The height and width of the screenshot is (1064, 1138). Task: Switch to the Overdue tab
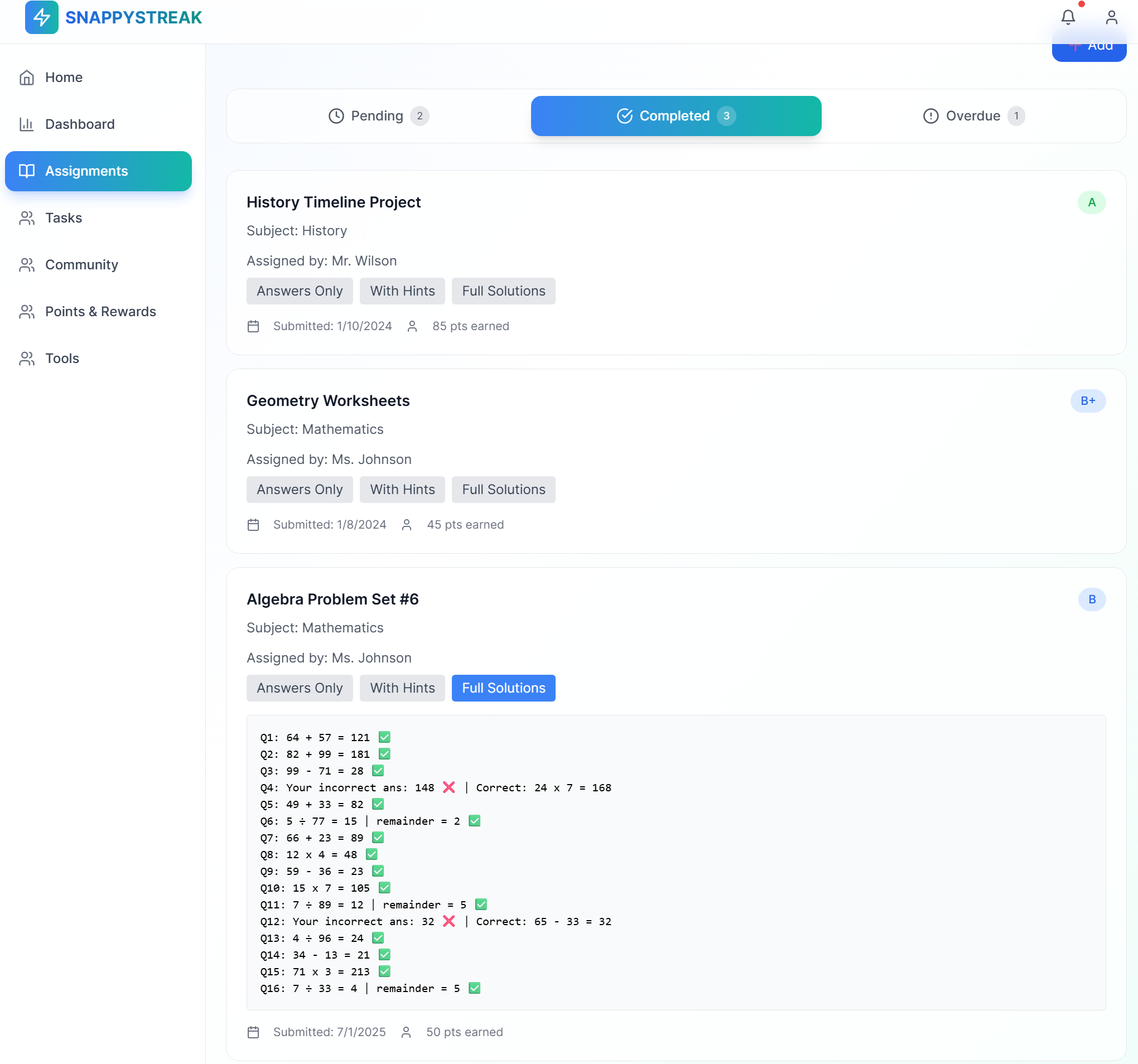click(973, 116)
